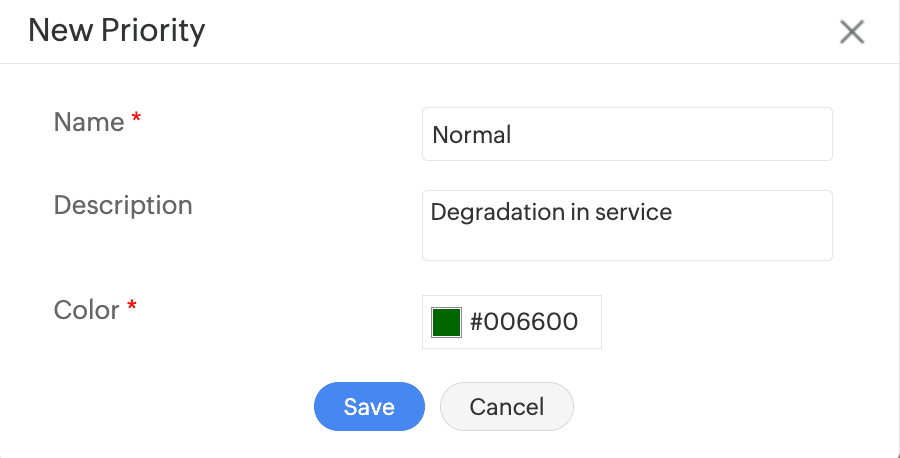Image resolution: width=900 pixels, height=458 pixels.
Task: Dismiss dialog using the X icon
Action: tap(851, 32)
